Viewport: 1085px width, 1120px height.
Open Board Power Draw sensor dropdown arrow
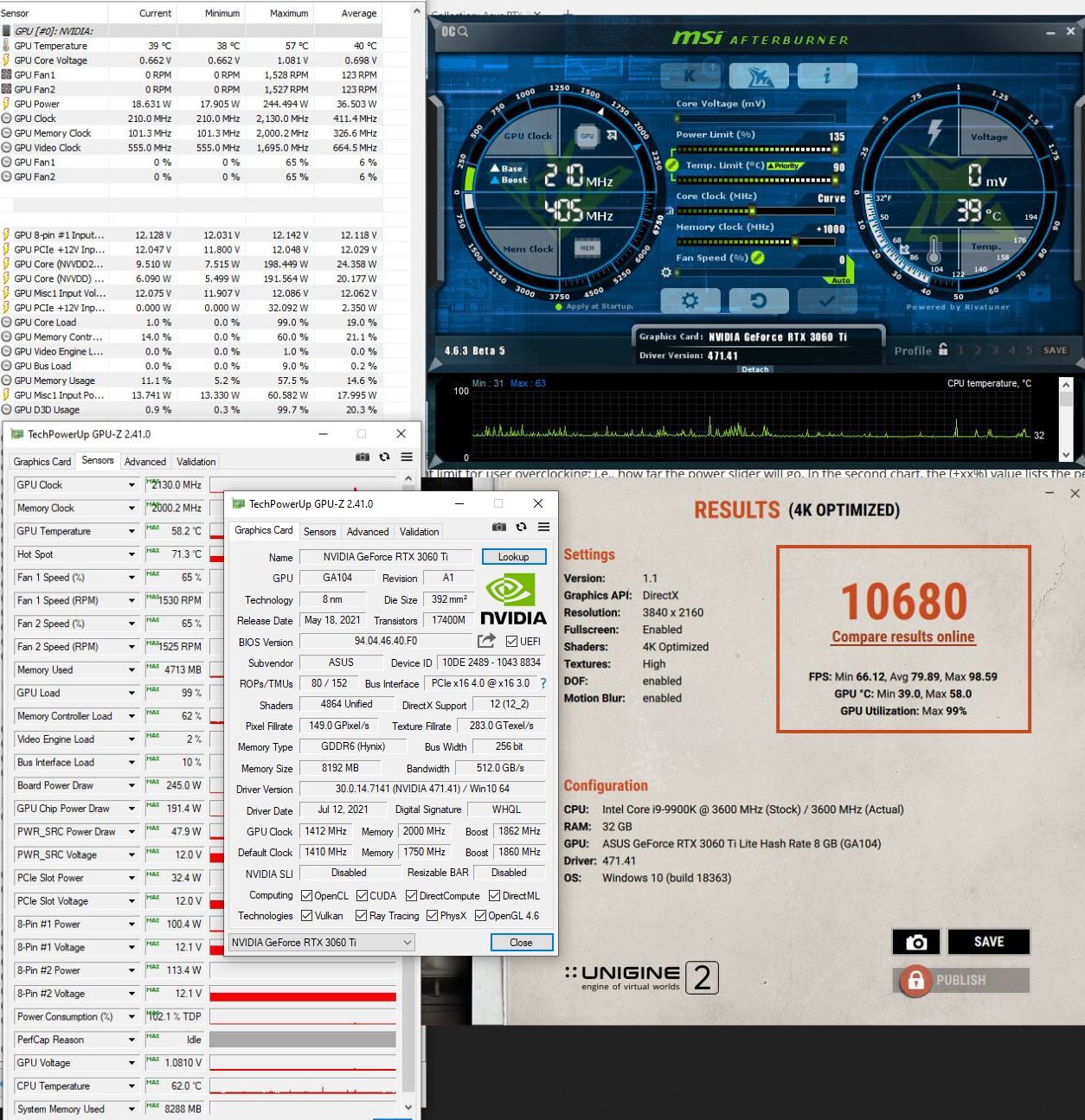pos(132,785)
